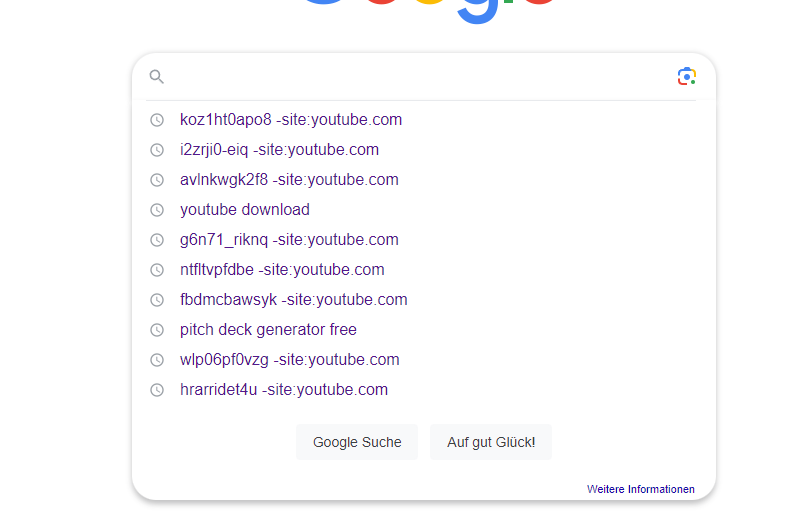
Task: Open the Weitere Informationen link
Action: (640, 489)
